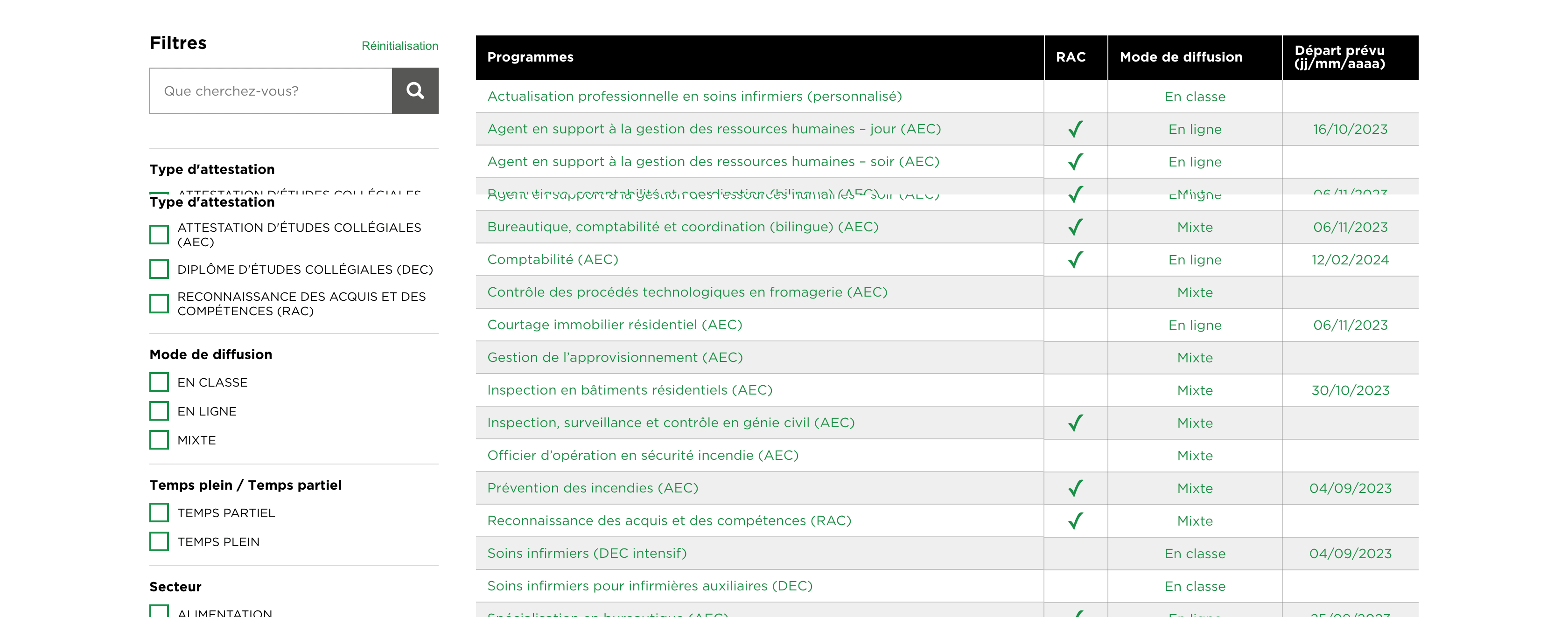The height and width of the screenshot is (617, 1568).
Task: Tick the Temps partiel checkbox
Action: (159, 513)
